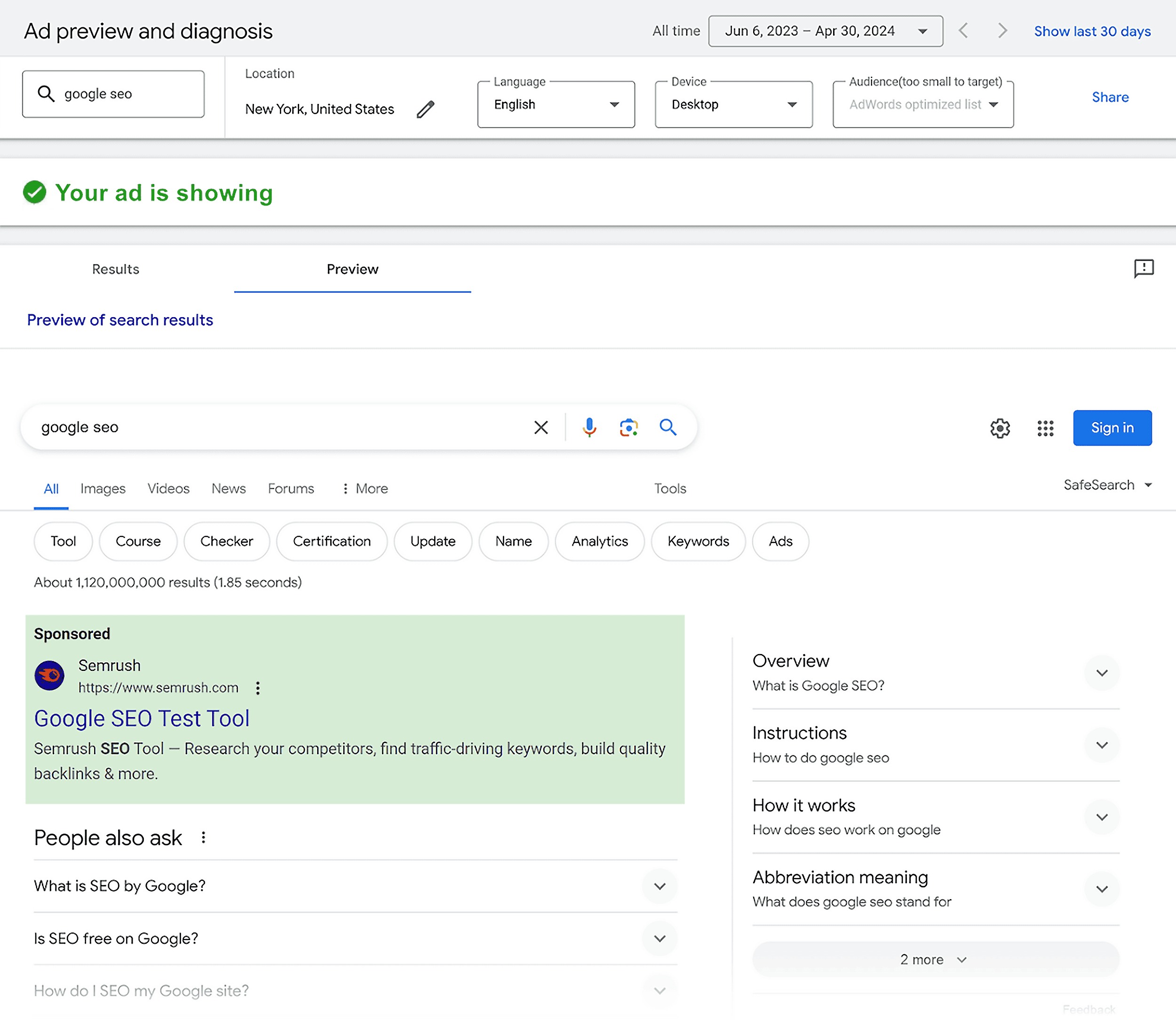1176x1021 pixels.
Task: Open Google Lens camera search icon
Action: (x=628, y=427)
